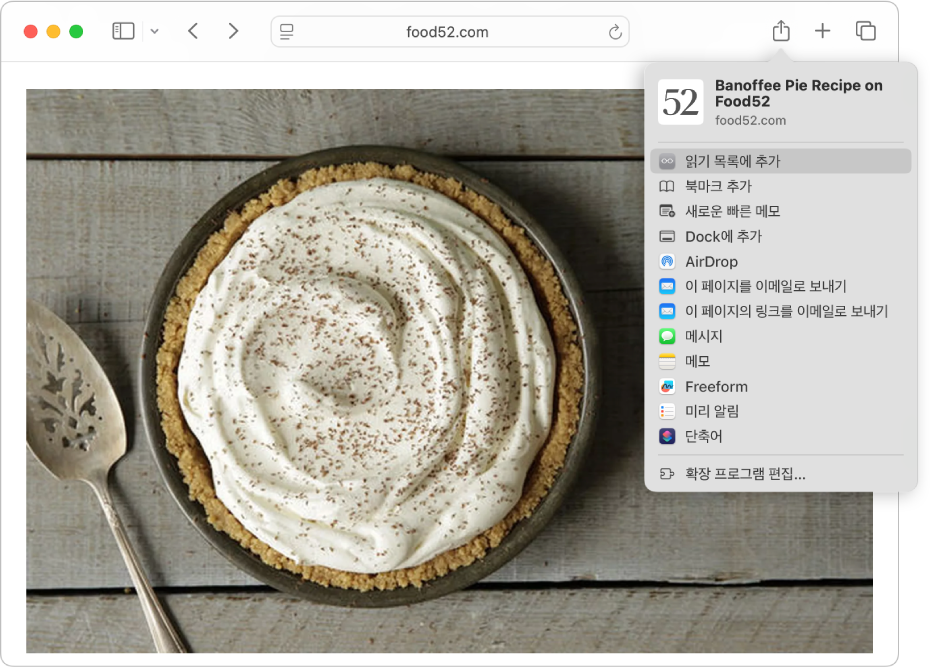The height and width of the screenshot is (668, 931).
Task: Select 새로운 빠른 메모
Action: coord(780,211)
